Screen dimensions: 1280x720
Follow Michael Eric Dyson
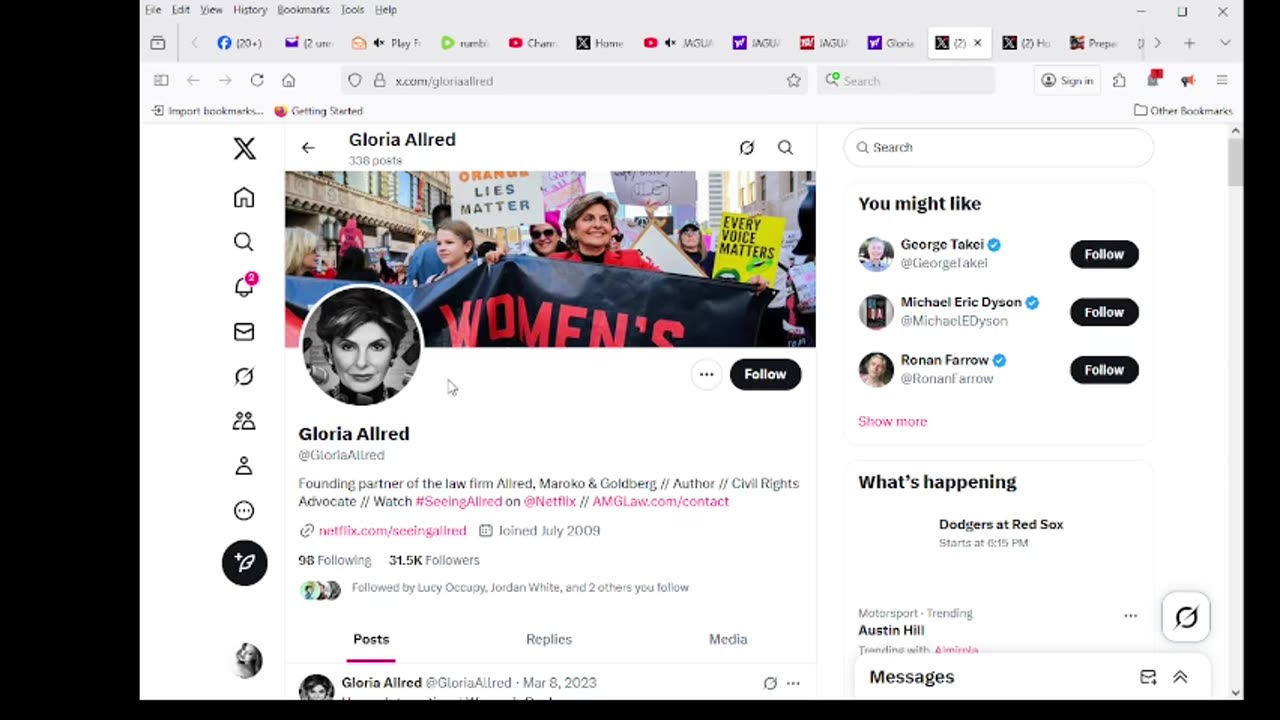(1104, 312)
